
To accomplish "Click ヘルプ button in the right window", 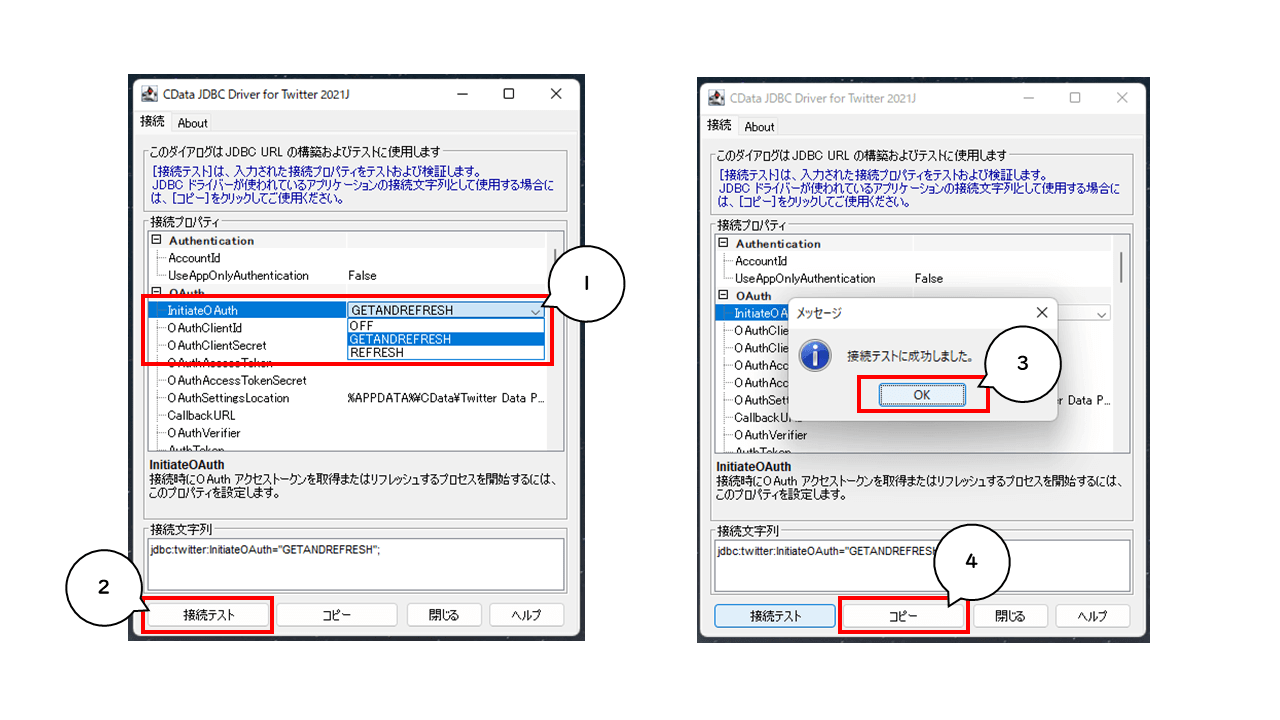I will pos(1093,616).
